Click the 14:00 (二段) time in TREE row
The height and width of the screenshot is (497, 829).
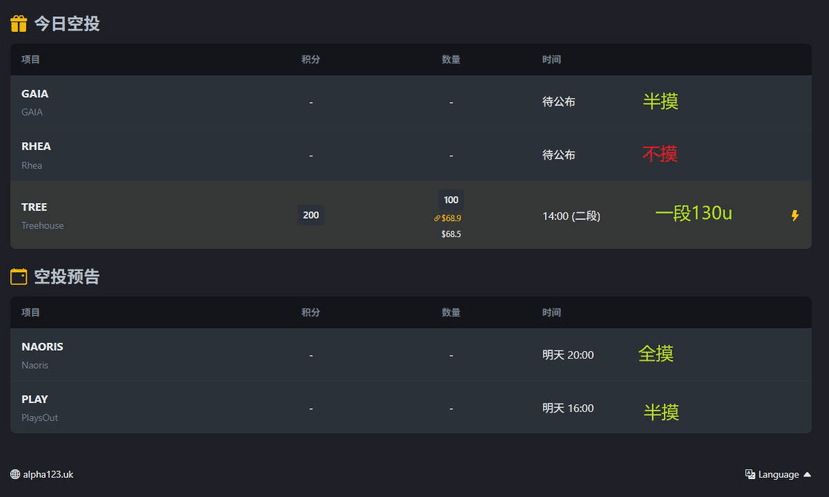pos(572,216)
